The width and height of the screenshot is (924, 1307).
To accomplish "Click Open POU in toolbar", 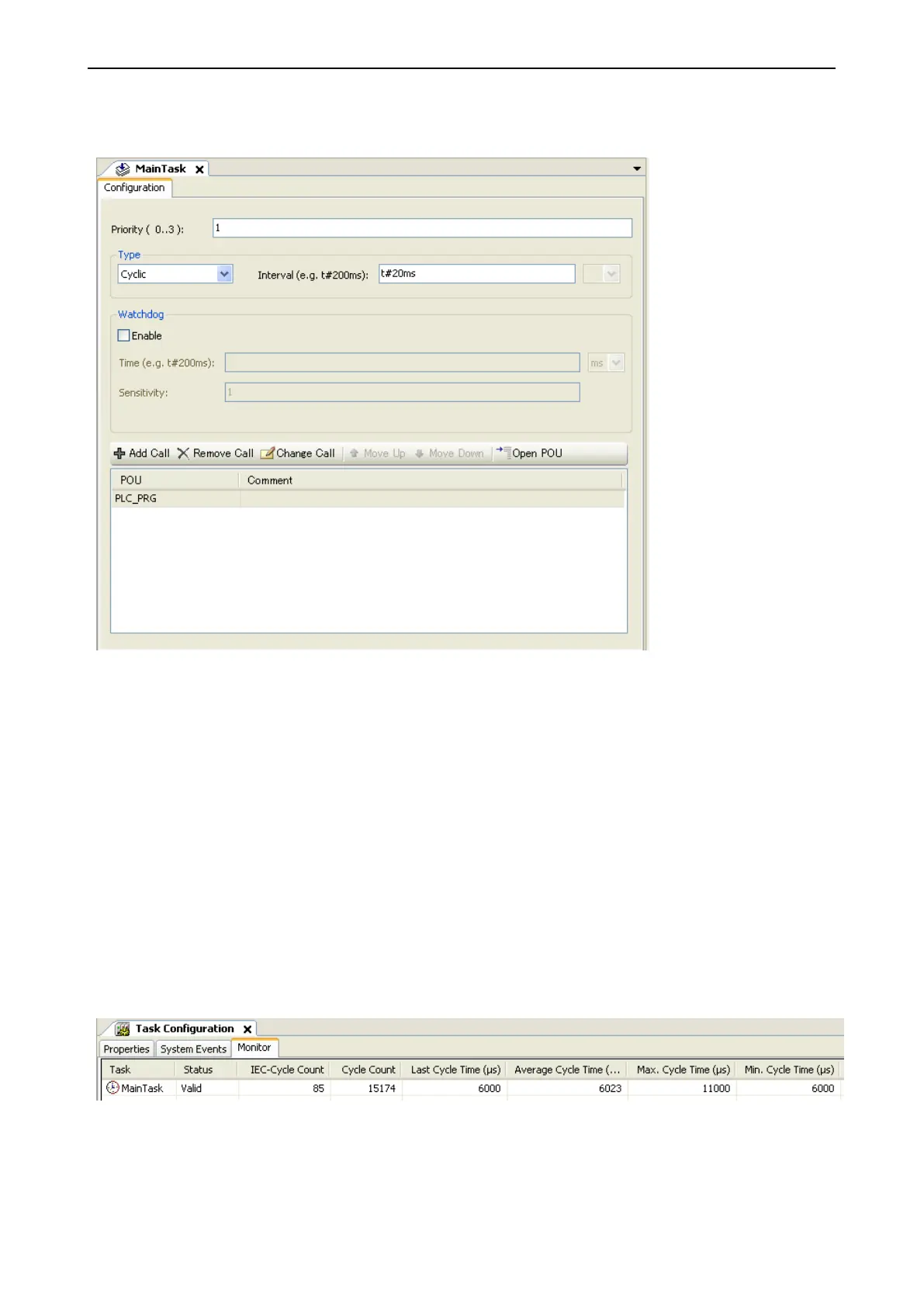I will [529, 453].
